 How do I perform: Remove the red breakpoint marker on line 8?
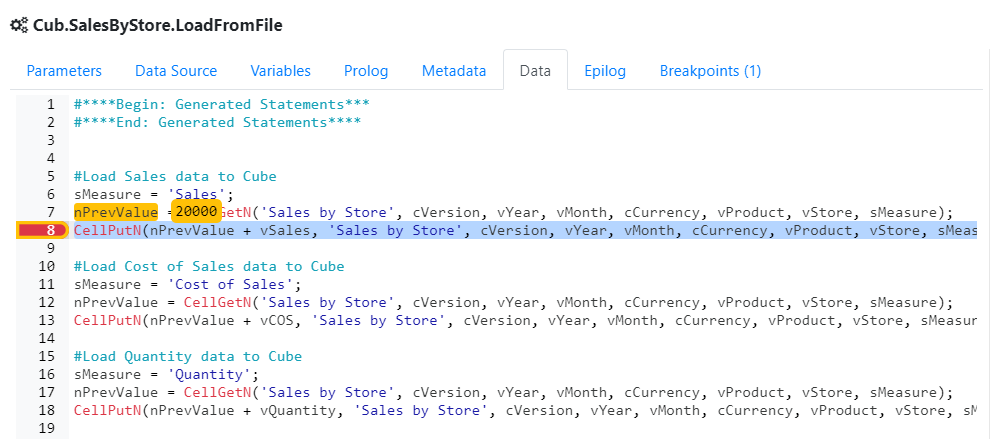40,231
